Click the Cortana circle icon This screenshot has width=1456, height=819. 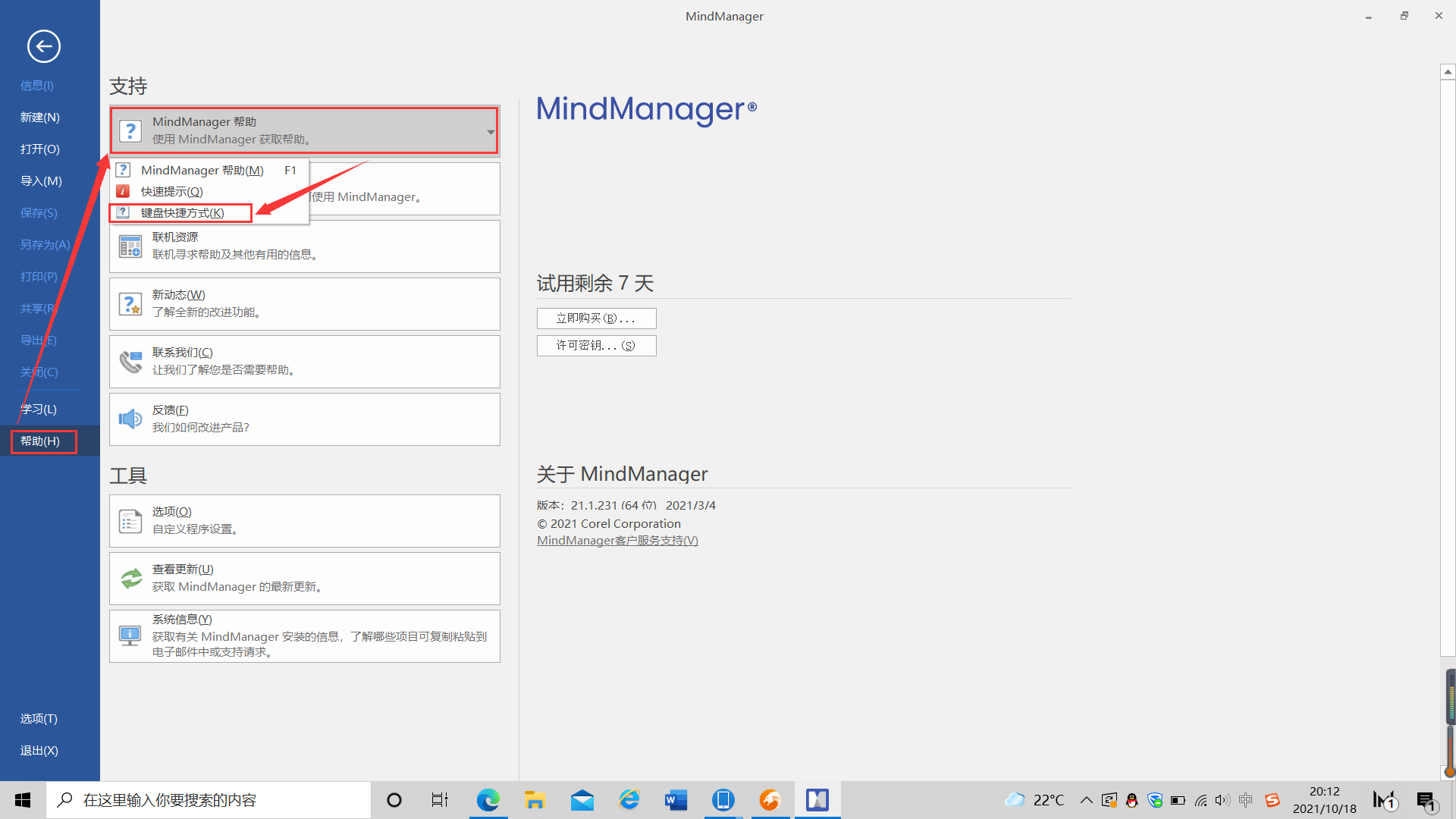point(394,800)
